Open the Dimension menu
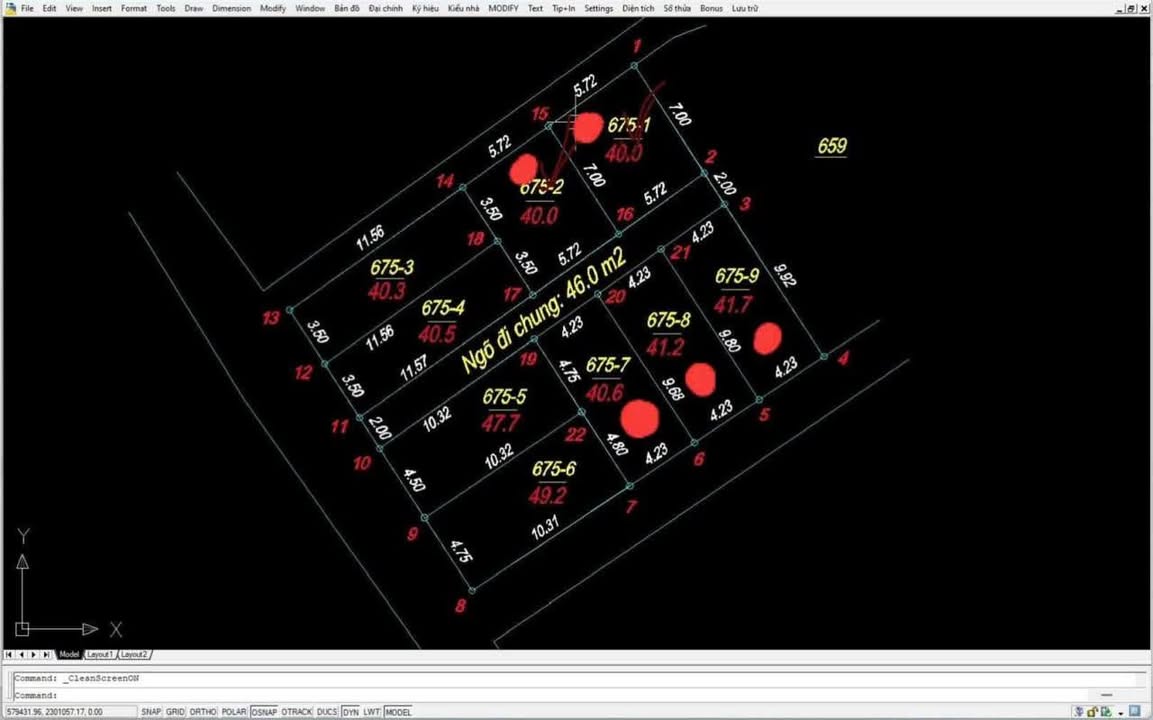Viewport: 1153px width, 720px height. coord(231,8)
